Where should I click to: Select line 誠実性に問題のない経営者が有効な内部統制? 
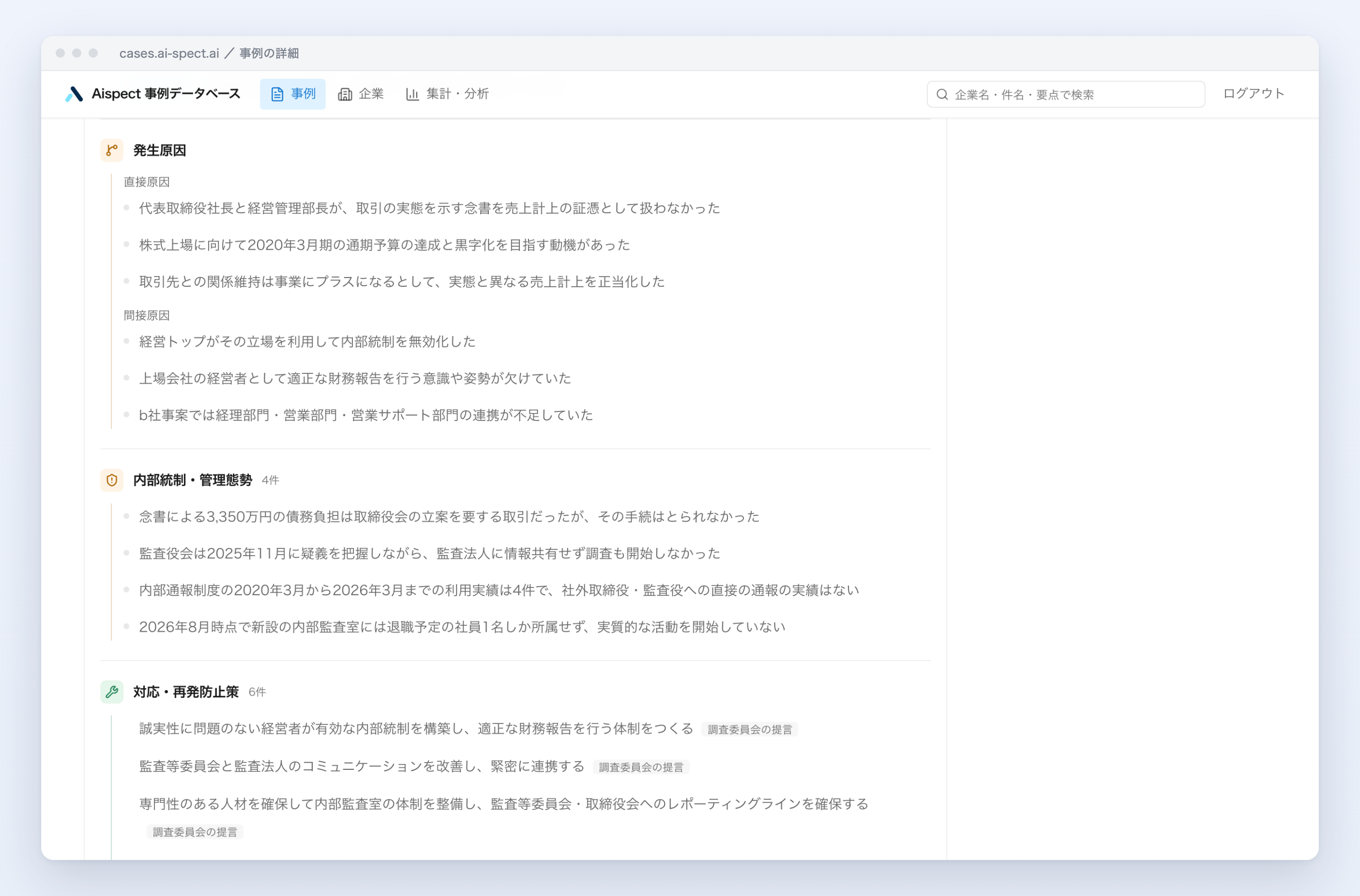pyautogui.click(x=416, y=729)
